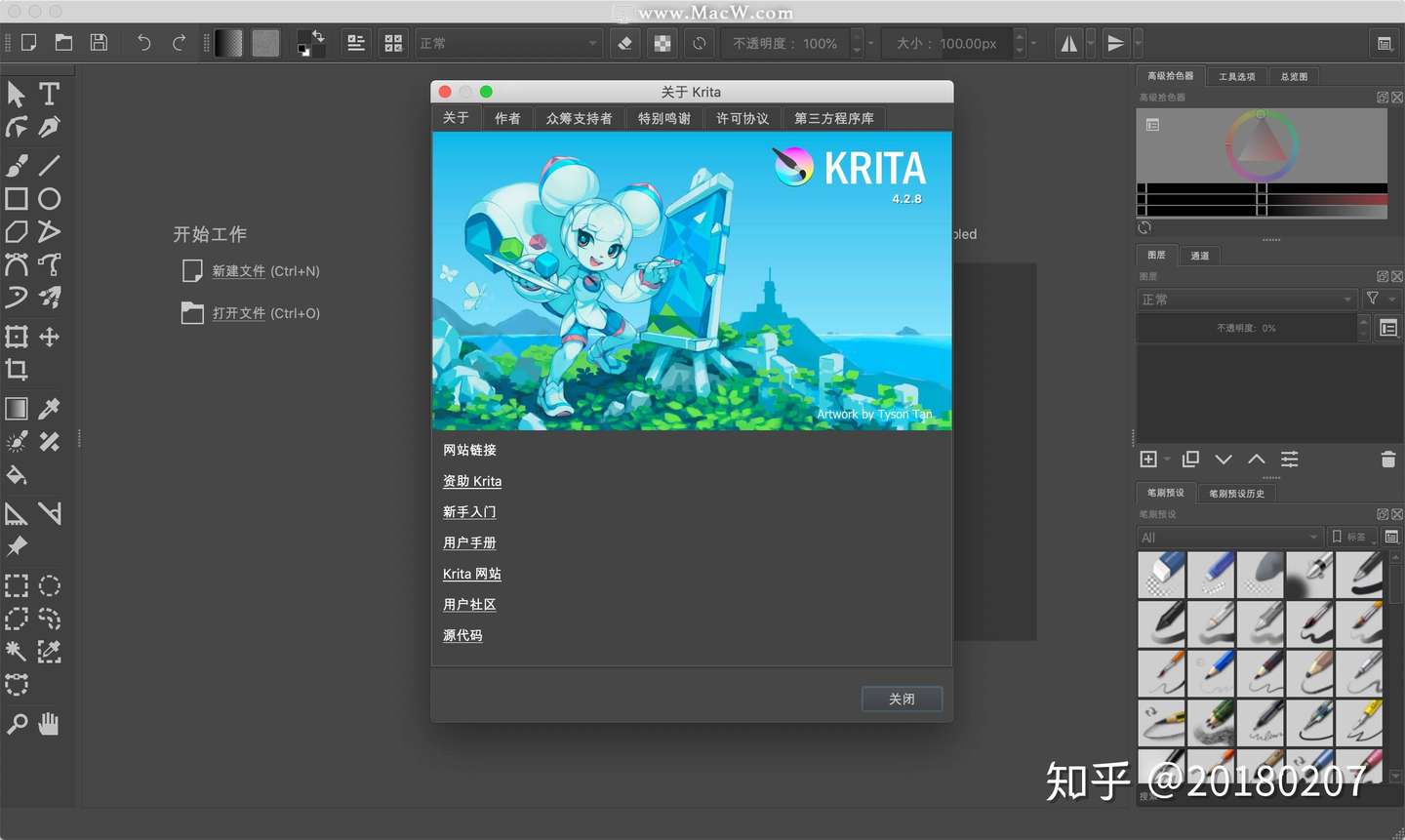Open the 笔刷预设历史 tab
1405x840 pixels.
[1237, 493]
